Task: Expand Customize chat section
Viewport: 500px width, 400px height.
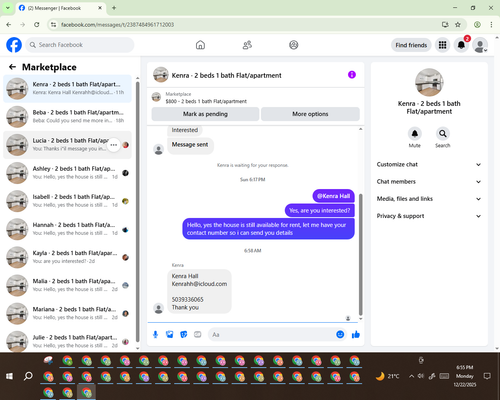Action: 429,164
